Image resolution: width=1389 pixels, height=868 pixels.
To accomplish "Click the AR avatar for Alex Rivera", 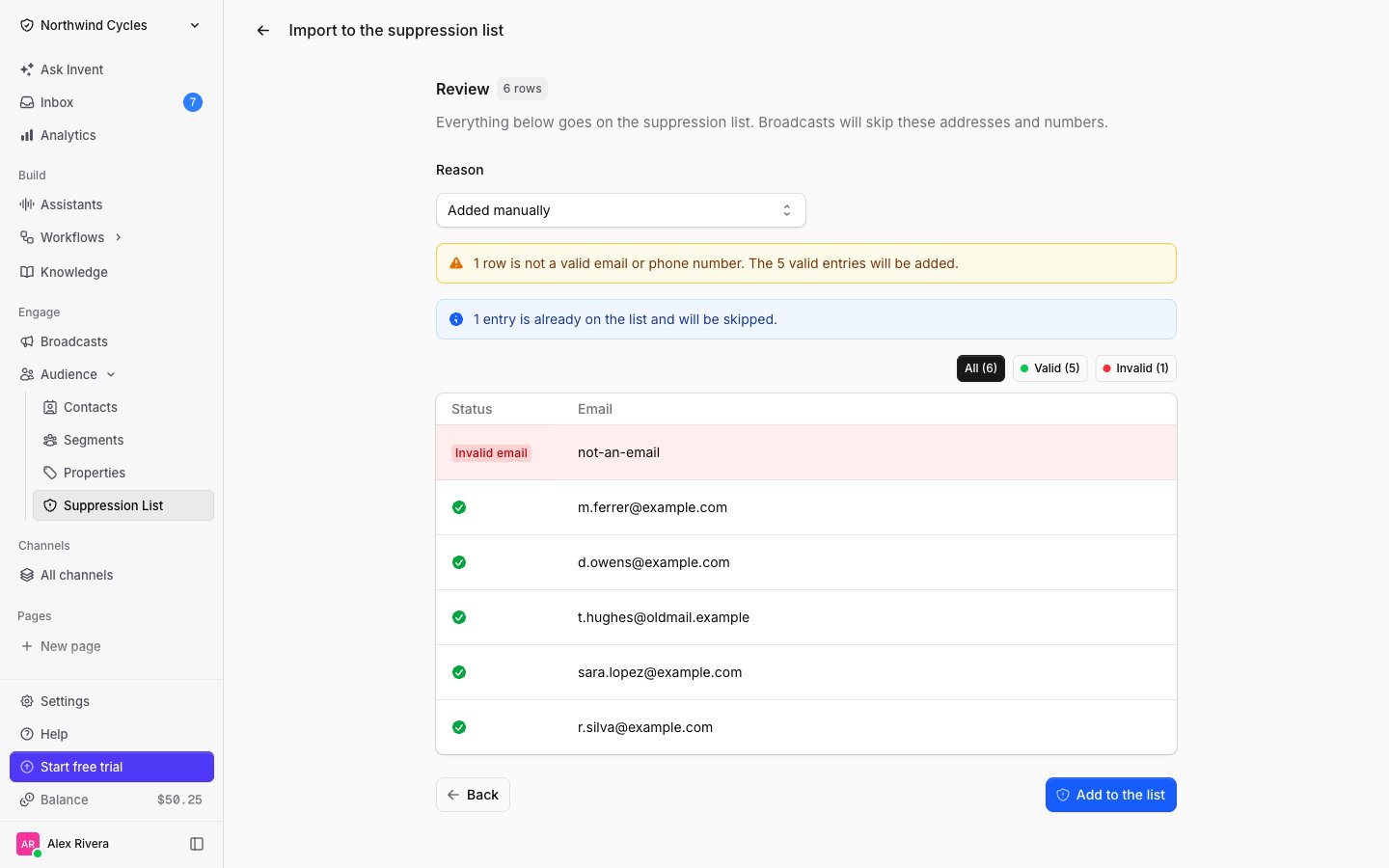I will [x=28, y=844].
